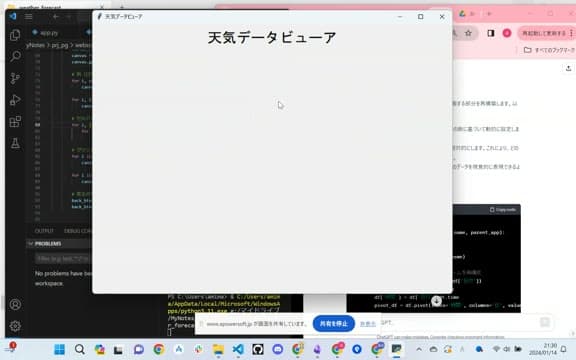The image size is (576, 360).
Task: Click the share upload icon in ChatGPT page
Action: point(568,68)
